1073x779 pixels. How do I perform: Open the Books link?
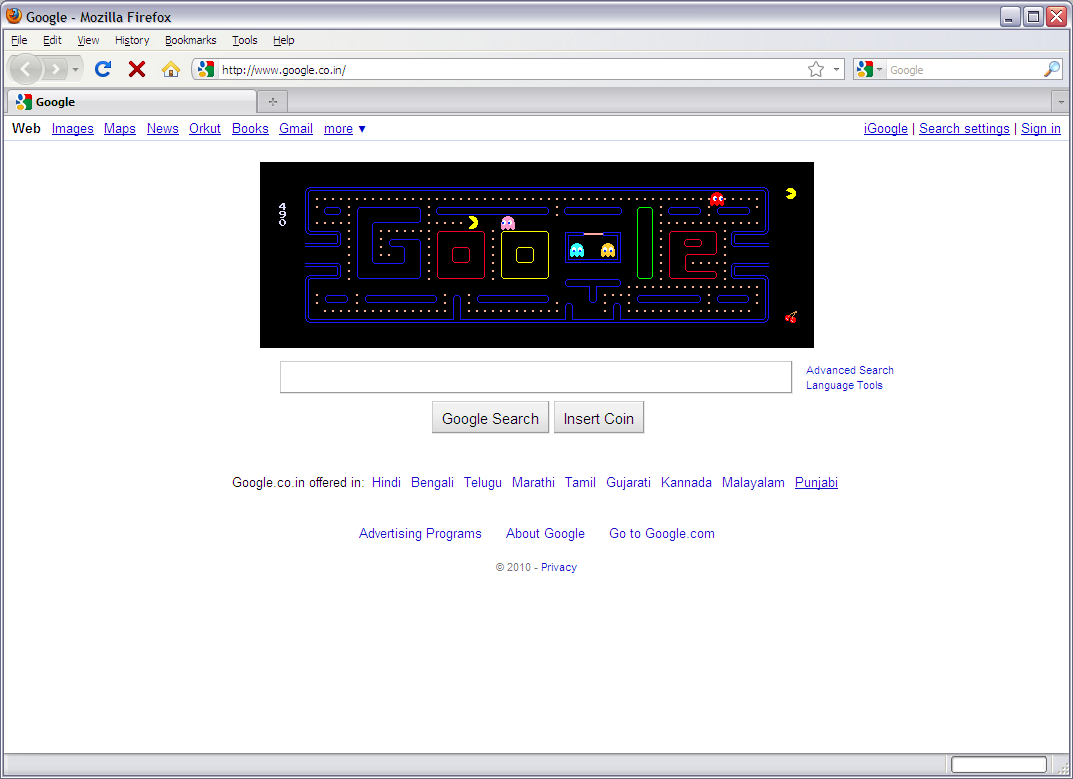(250, 129)
